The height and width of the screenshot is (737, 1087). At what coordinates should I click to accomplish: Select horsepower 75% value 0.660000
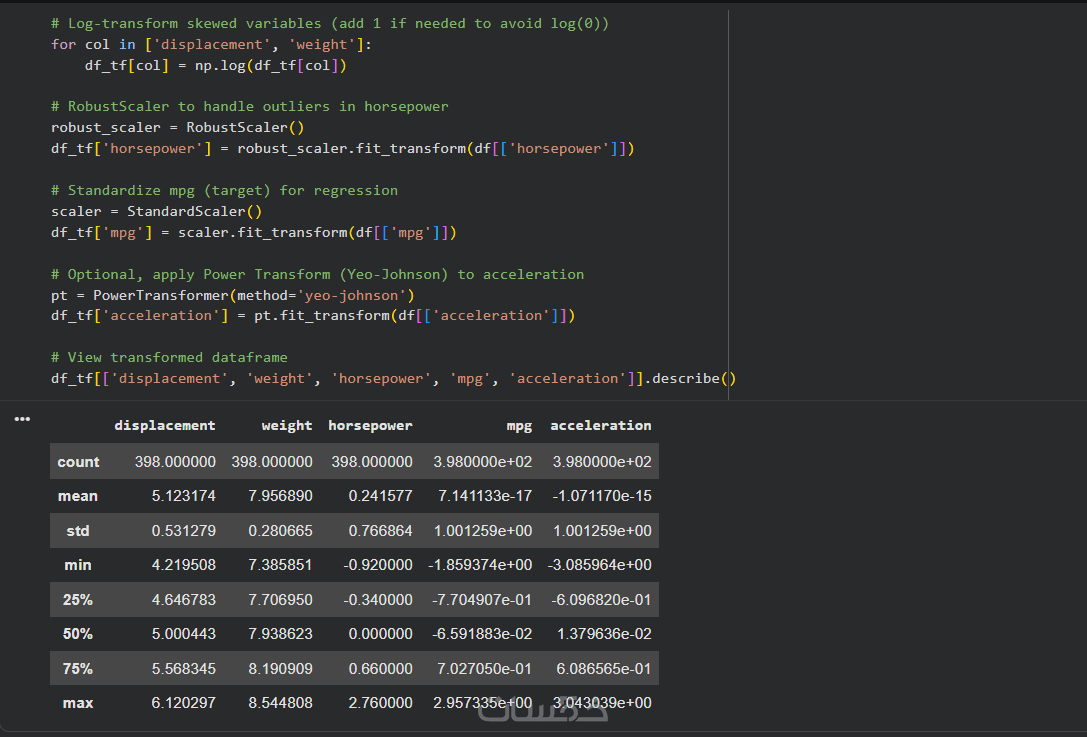(381, 668)
